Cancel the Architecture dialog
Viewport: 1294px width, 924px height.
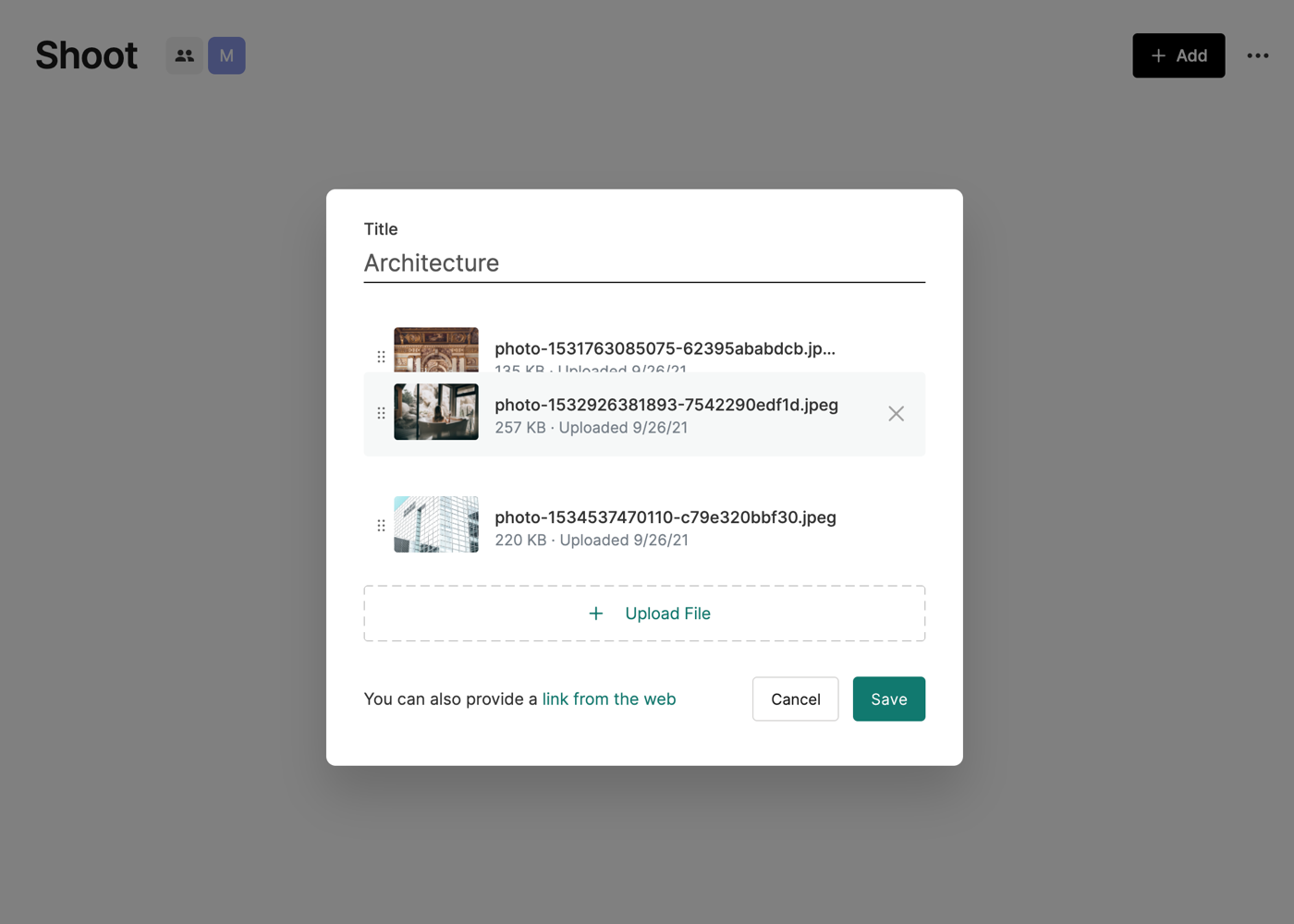[795, 699]
